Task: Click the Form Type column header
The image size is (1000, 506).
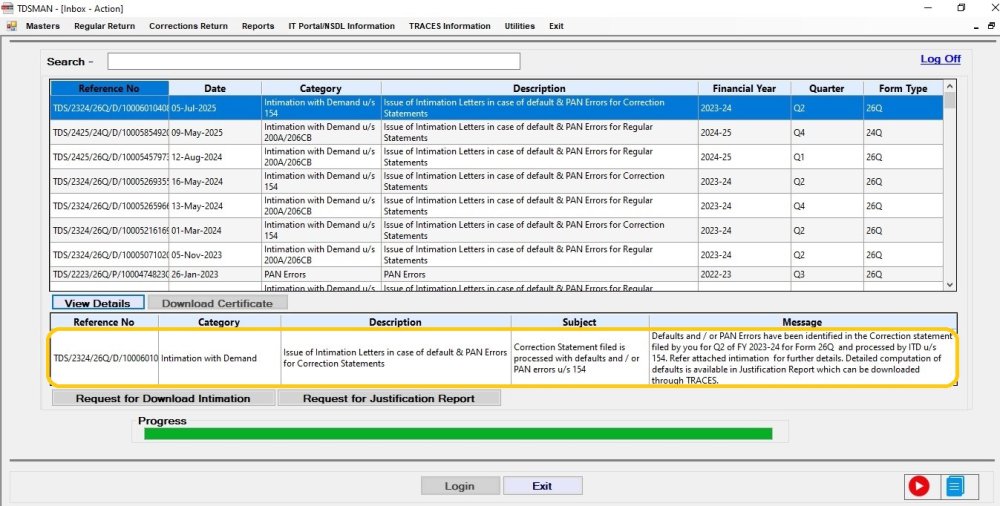Action: tap(903, 88)
